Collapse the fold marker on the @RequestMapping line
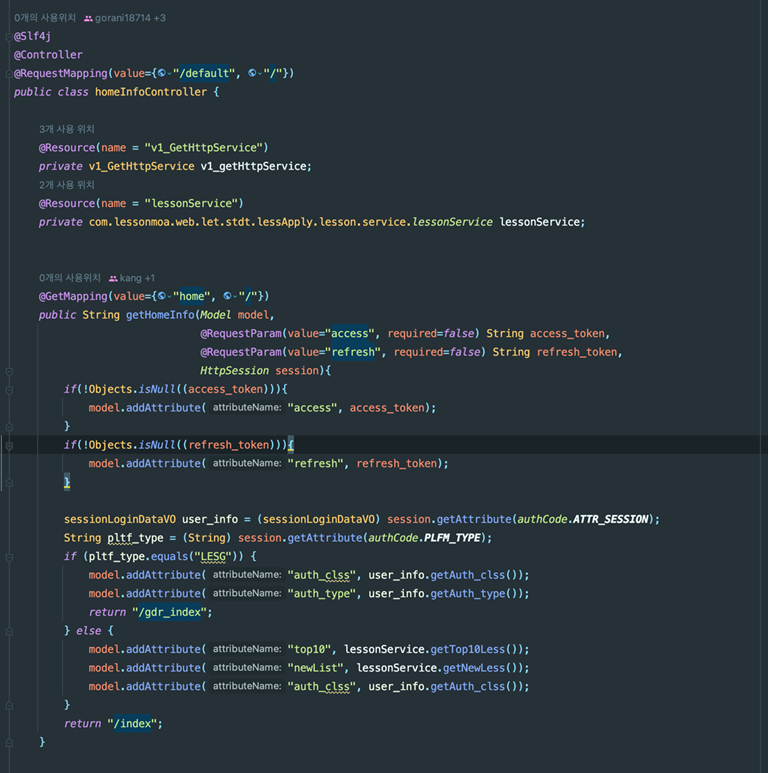The height and width of the screenshot is (773, 768). pos(9,74)
